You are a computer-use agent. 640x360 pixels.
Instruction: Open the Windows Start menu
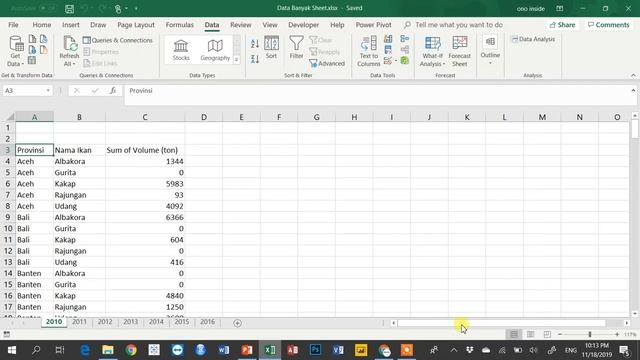[12, 350]
